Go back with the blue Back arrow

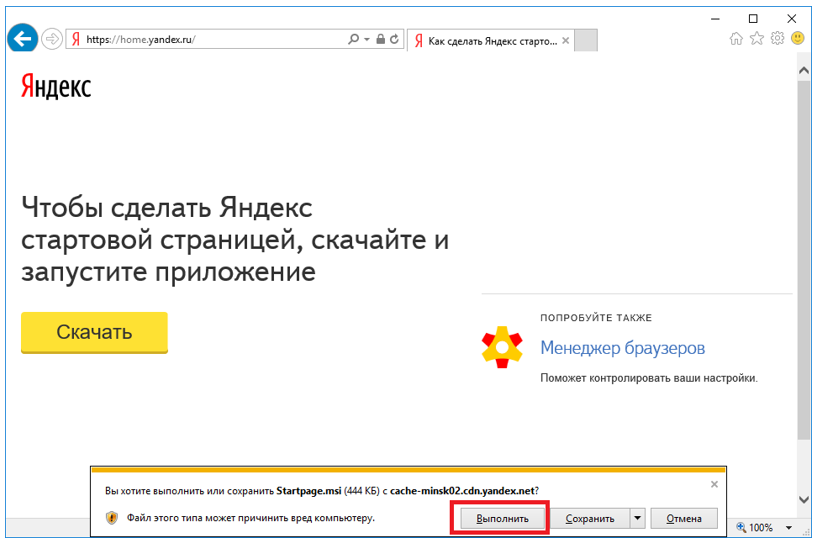point(22,39)
